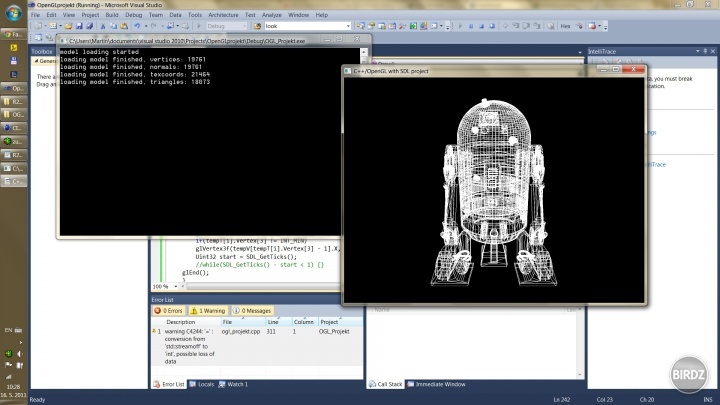Open the Help menu
This screenshot has height=405, width=720.
[321, 15]
